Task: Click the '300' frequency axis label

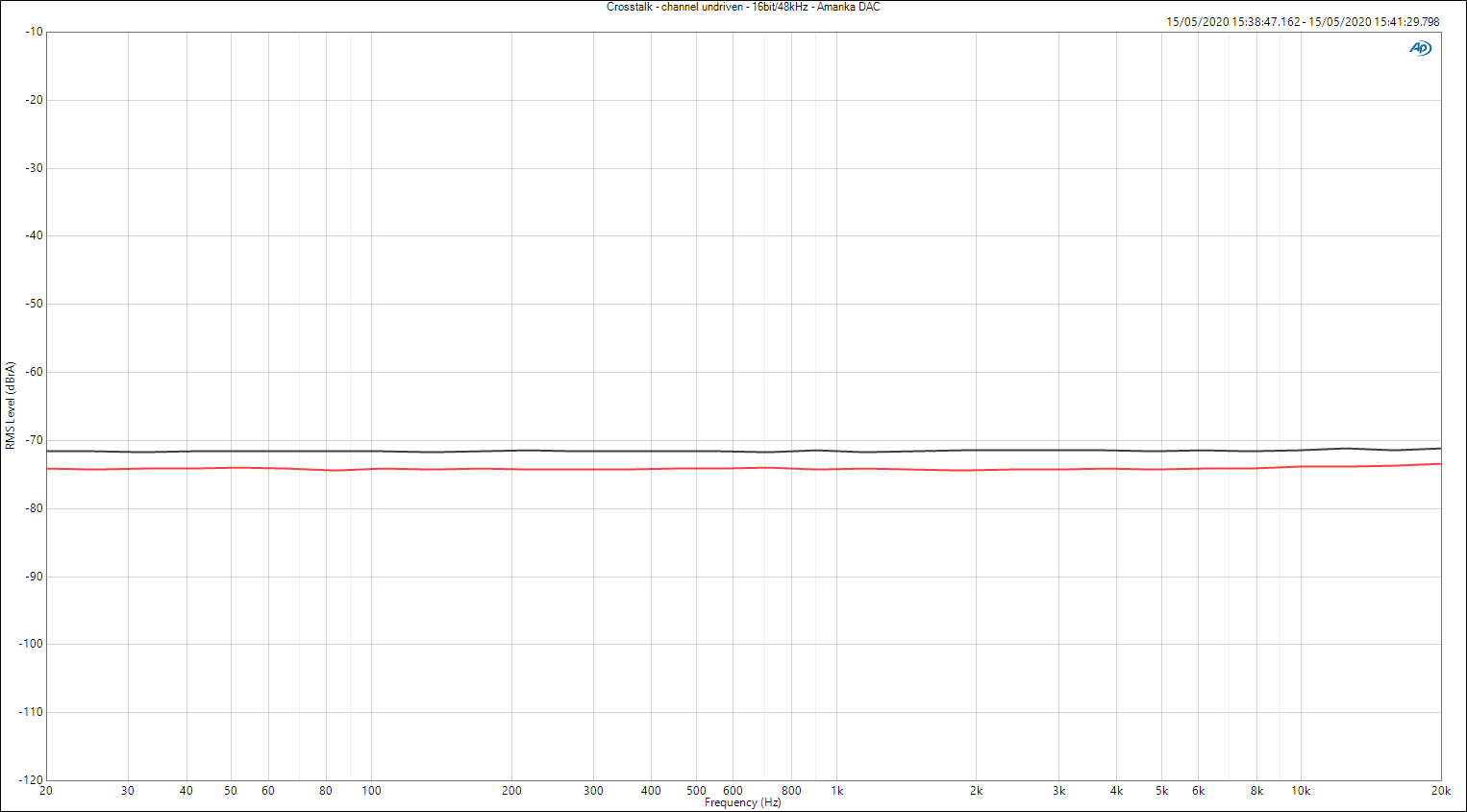Action: [593, 791]
